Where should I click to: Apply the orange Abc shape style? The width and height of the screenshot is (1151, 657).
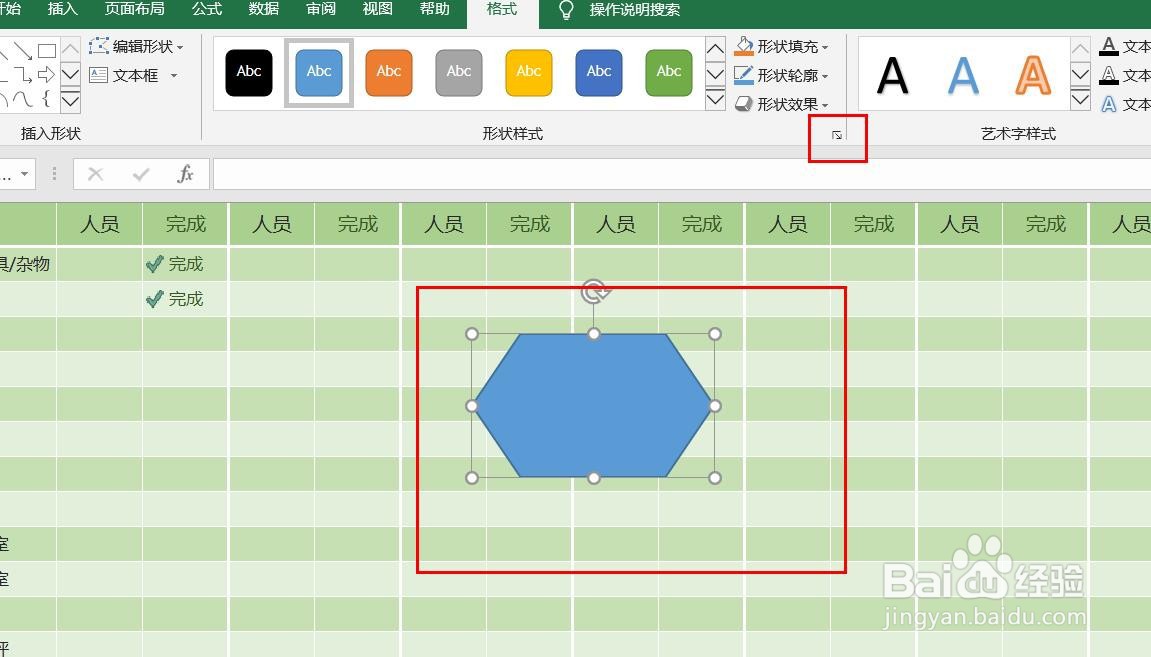(x=389, y=72)
